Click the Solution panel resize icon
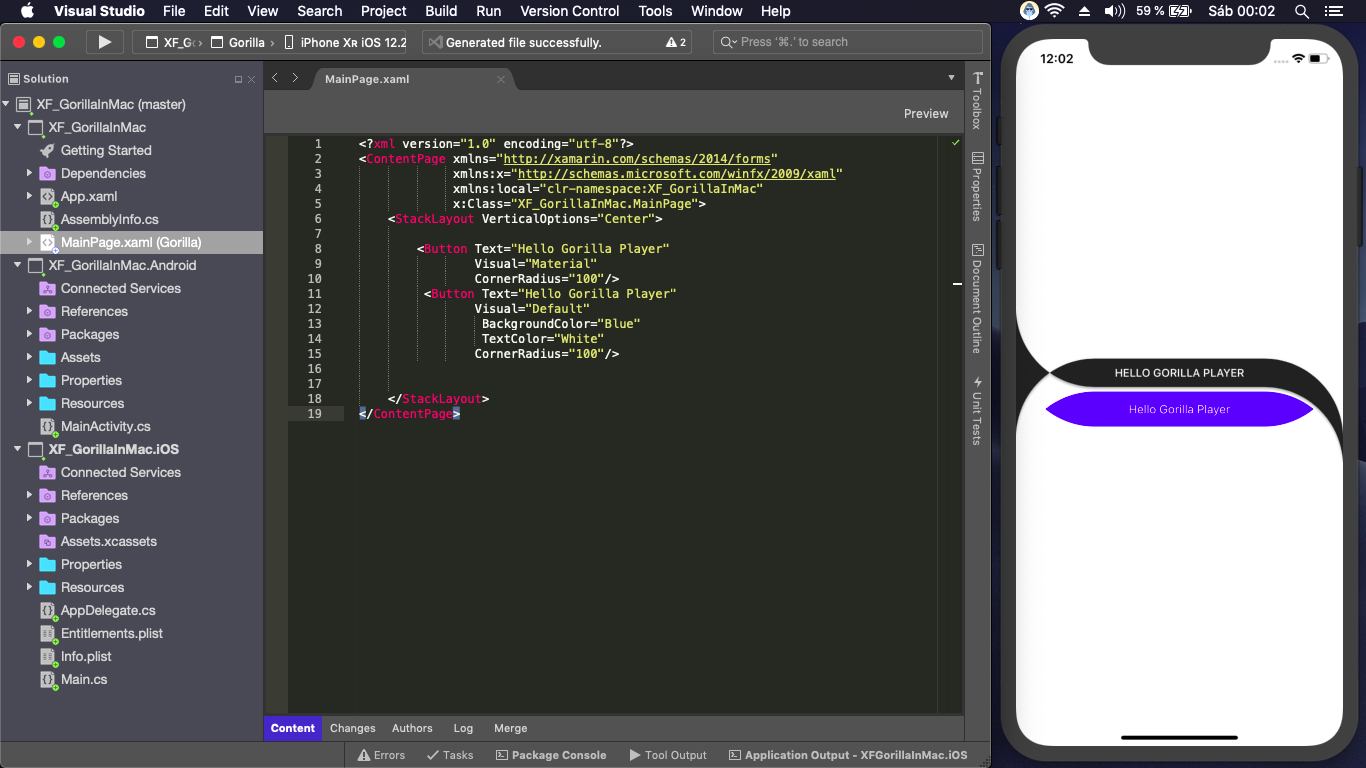Screen dimensions: 1366x768 coord(238,79)
